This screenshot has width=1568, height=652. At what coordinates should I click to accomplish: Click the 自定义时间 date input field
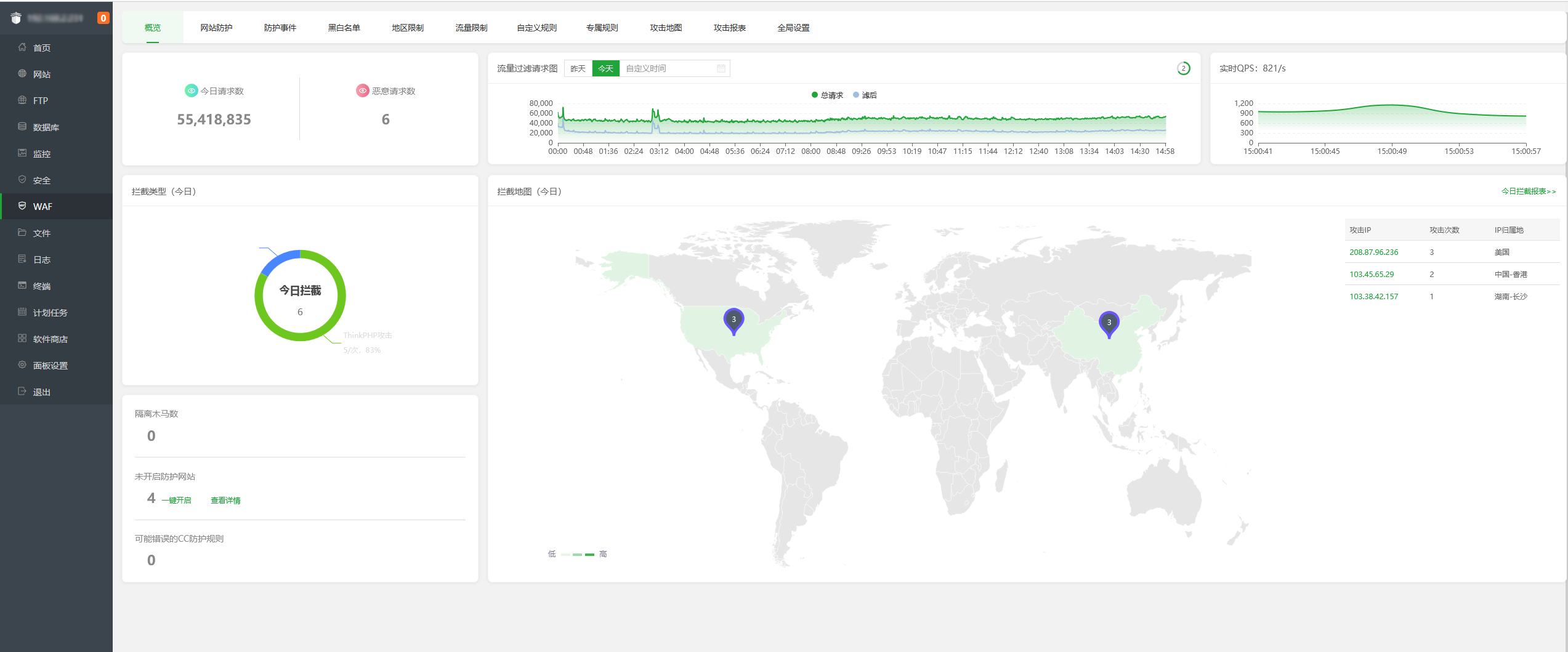tap(668, 68)
